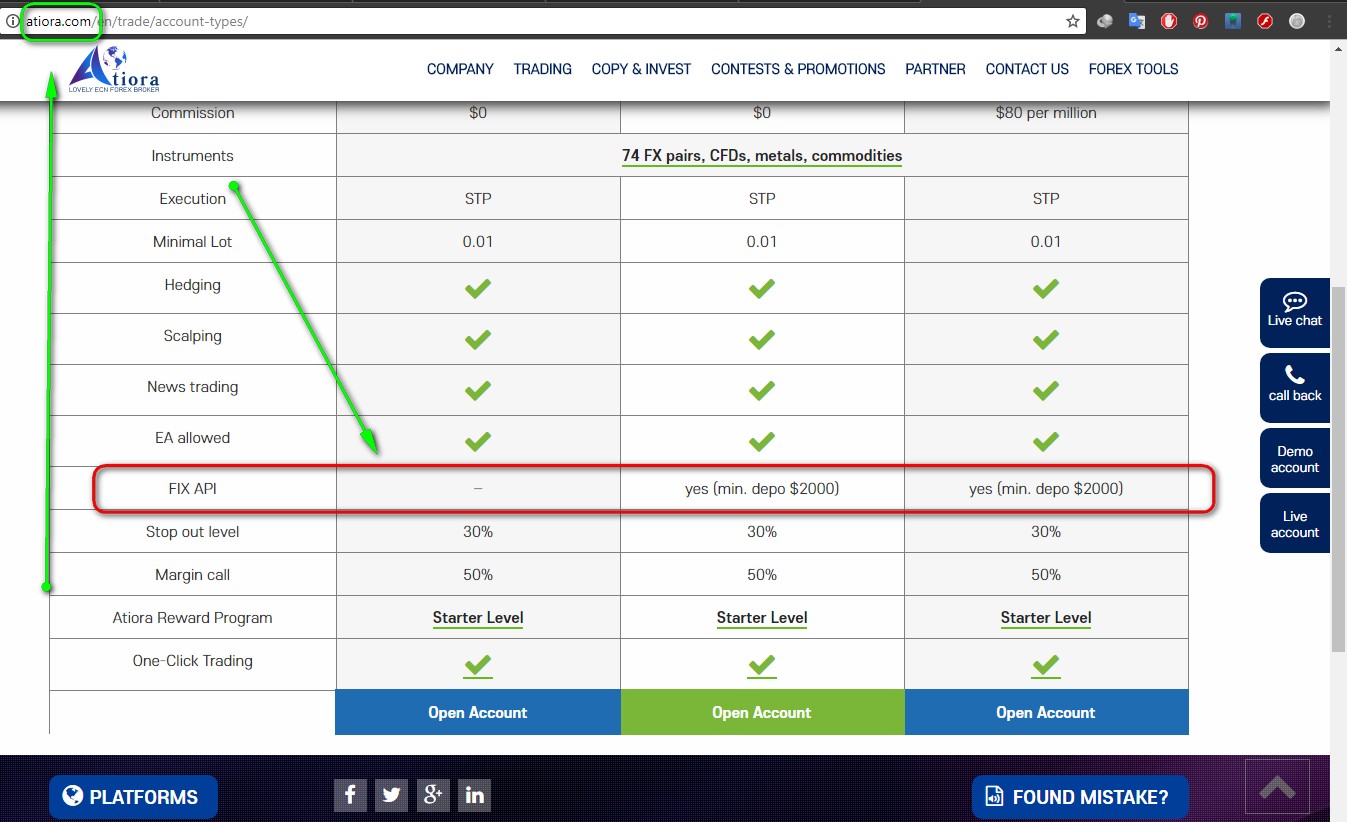The width and height of the screenshot is (1347, 822).
Task: Open the COMPANY menu
Action: [x=460, y=69]
